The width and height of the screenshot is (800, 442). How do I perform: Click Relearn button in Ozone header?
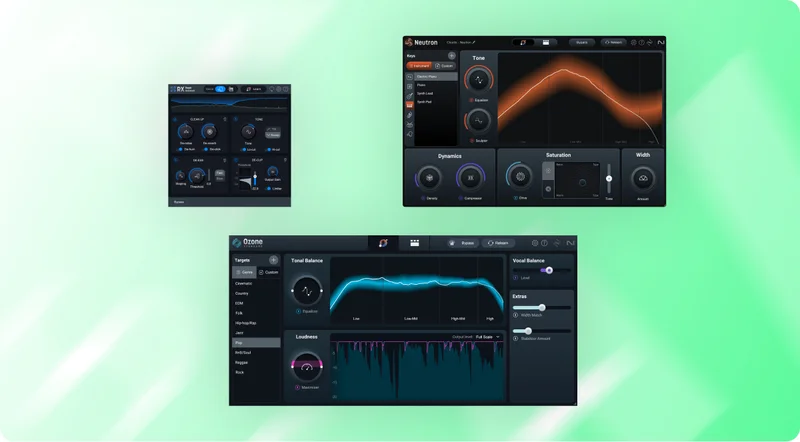click(498, 243)
